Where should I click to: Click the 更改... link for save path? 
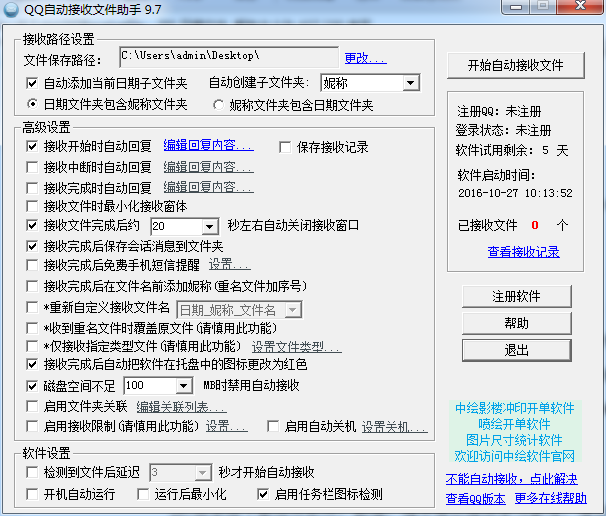[x=366, y=58]
